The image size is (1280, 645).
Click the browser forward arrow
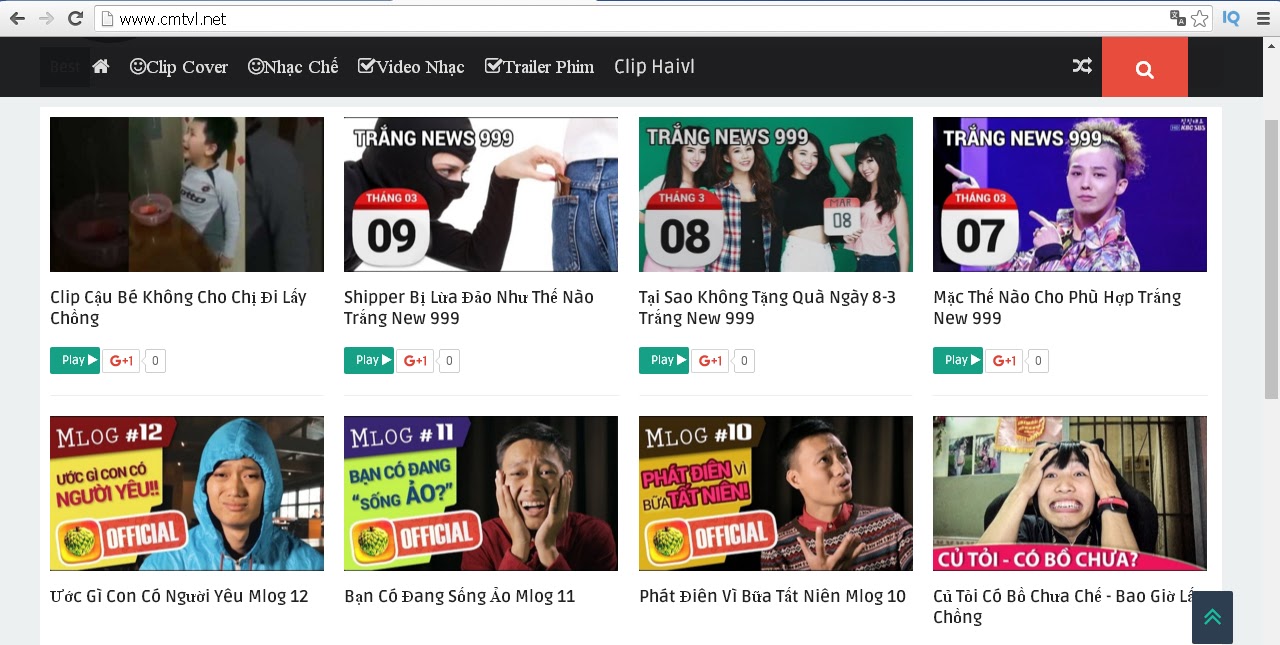click(46, 18)
